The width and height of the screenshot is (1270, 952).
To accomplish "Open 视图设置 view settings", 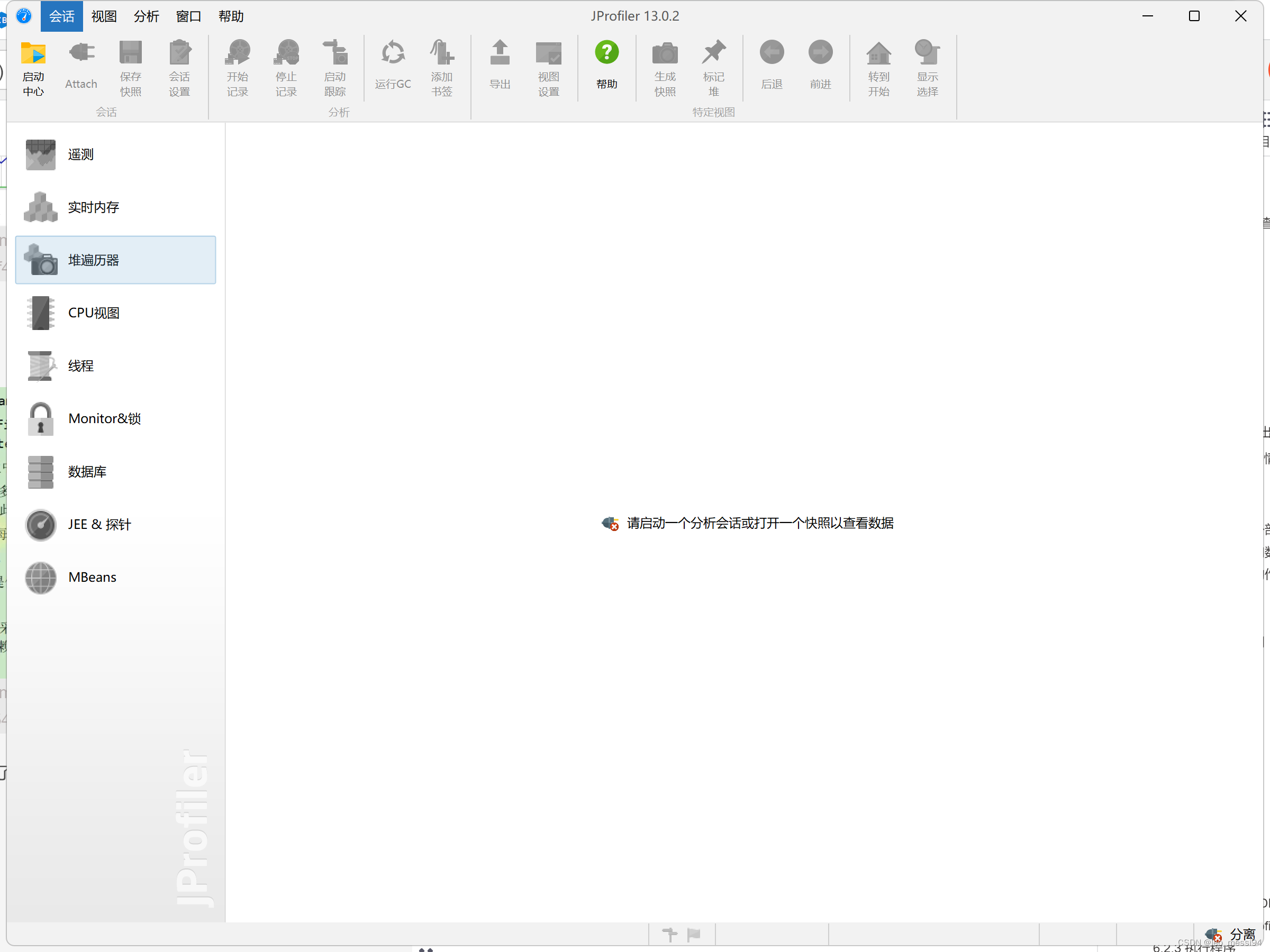I will pos(548,68).
